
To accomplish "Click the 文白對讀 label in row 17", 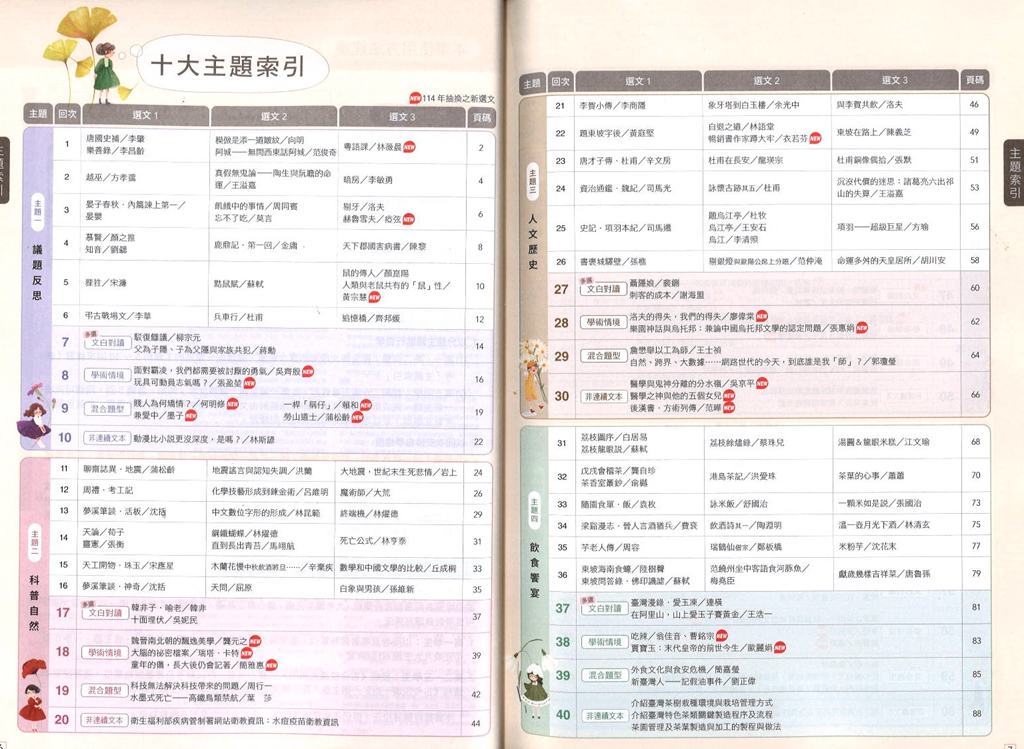I will point(105,613).
